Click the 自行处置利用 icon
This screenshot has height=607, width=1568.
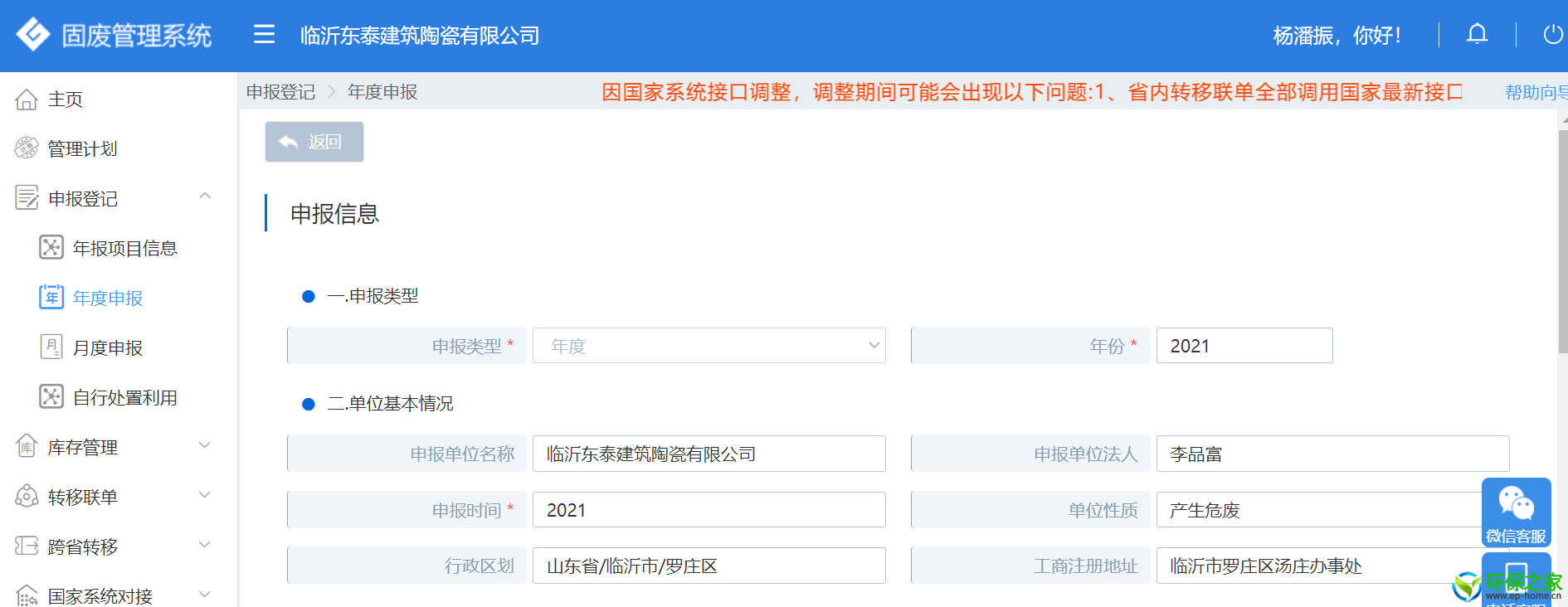[x=51, y=396]
